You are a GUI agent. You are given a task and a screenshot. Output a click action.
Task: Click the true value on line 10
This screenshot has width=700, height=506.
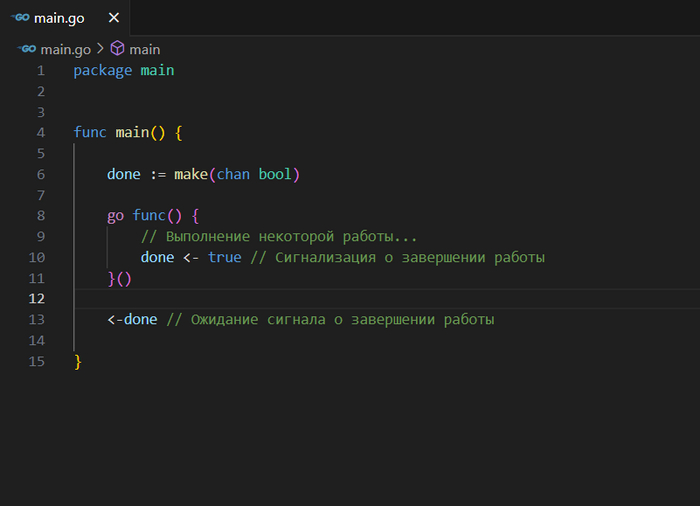point(224,257)
